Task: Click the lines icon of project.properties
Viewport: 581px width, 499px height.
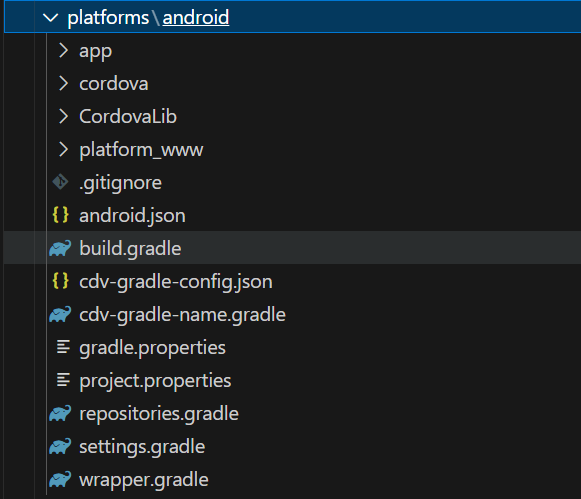Action: click(x=63, y=380)
